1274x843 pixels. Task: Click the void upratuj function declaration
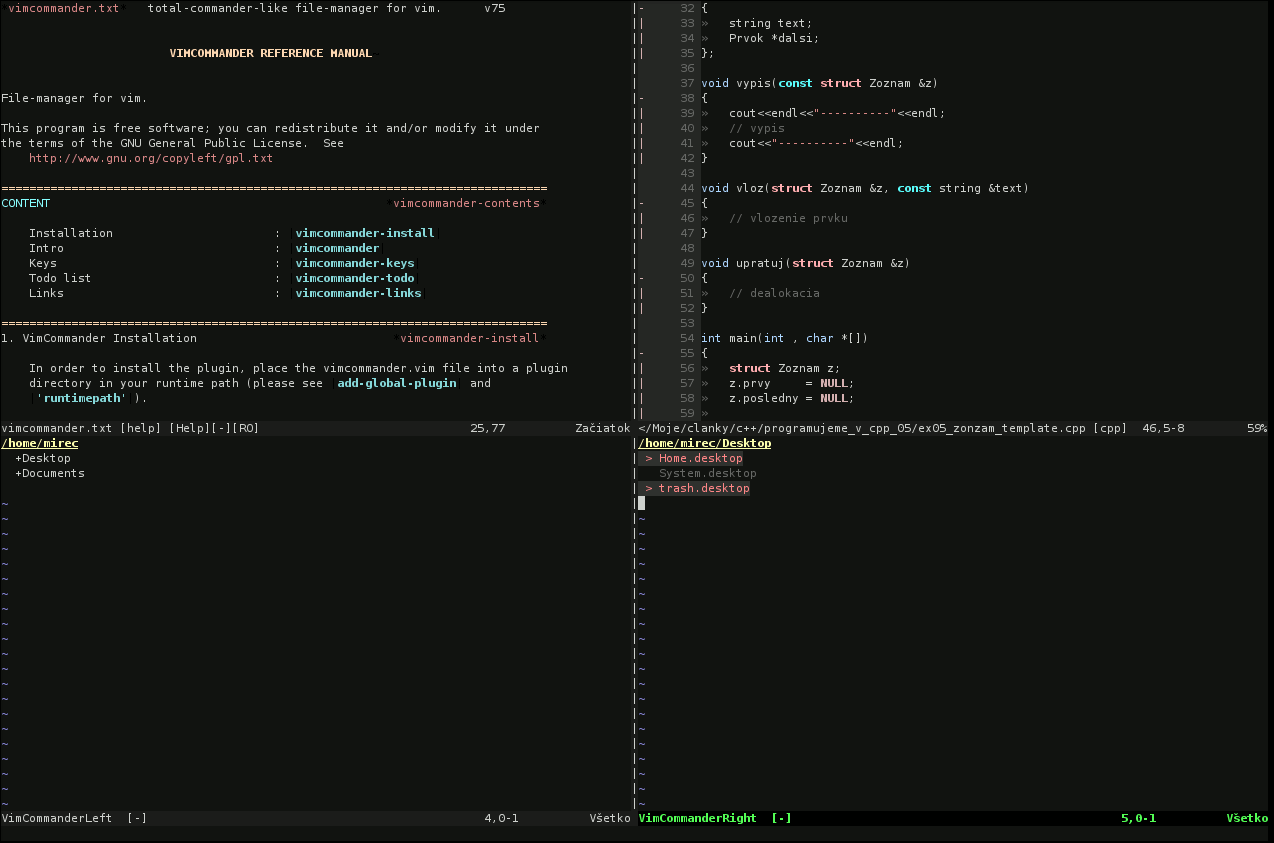click(x=805, y=263)
